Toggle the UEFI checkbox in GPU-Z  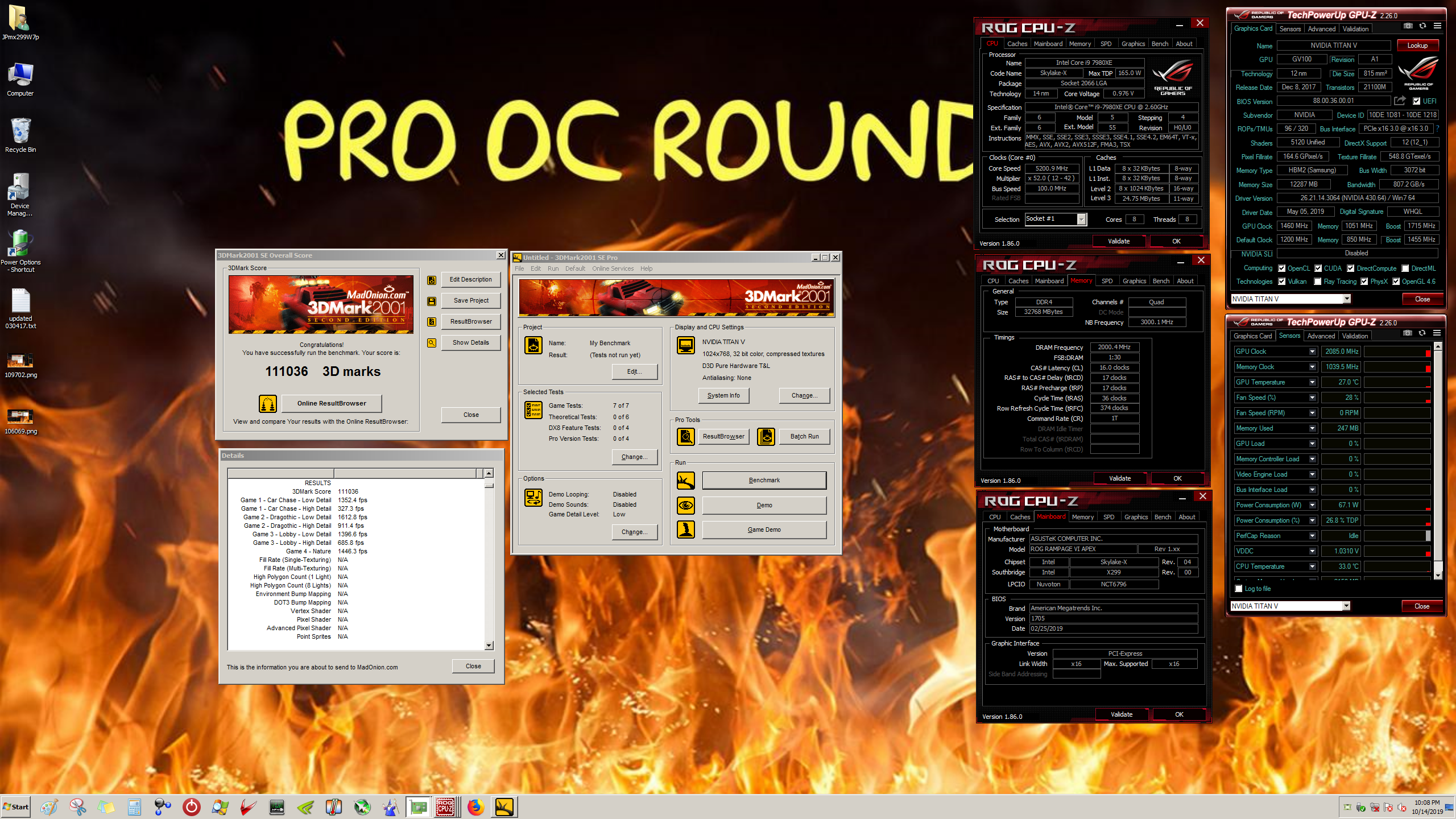point(1416,101)
